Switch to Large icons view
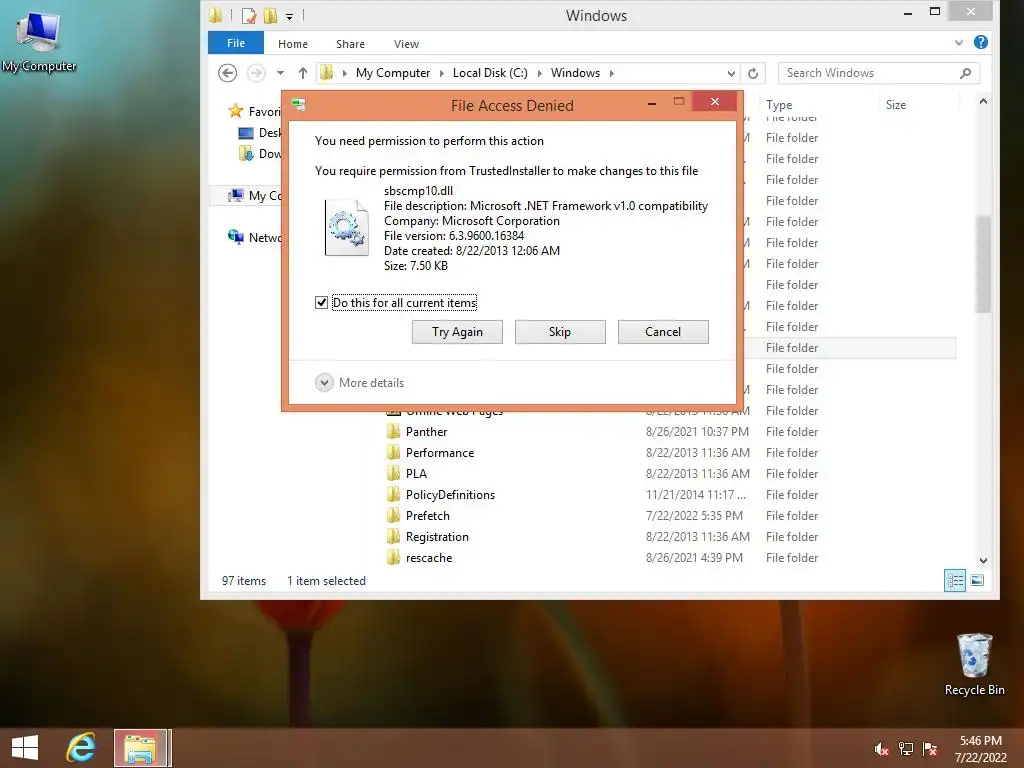 tap(977, 580)
